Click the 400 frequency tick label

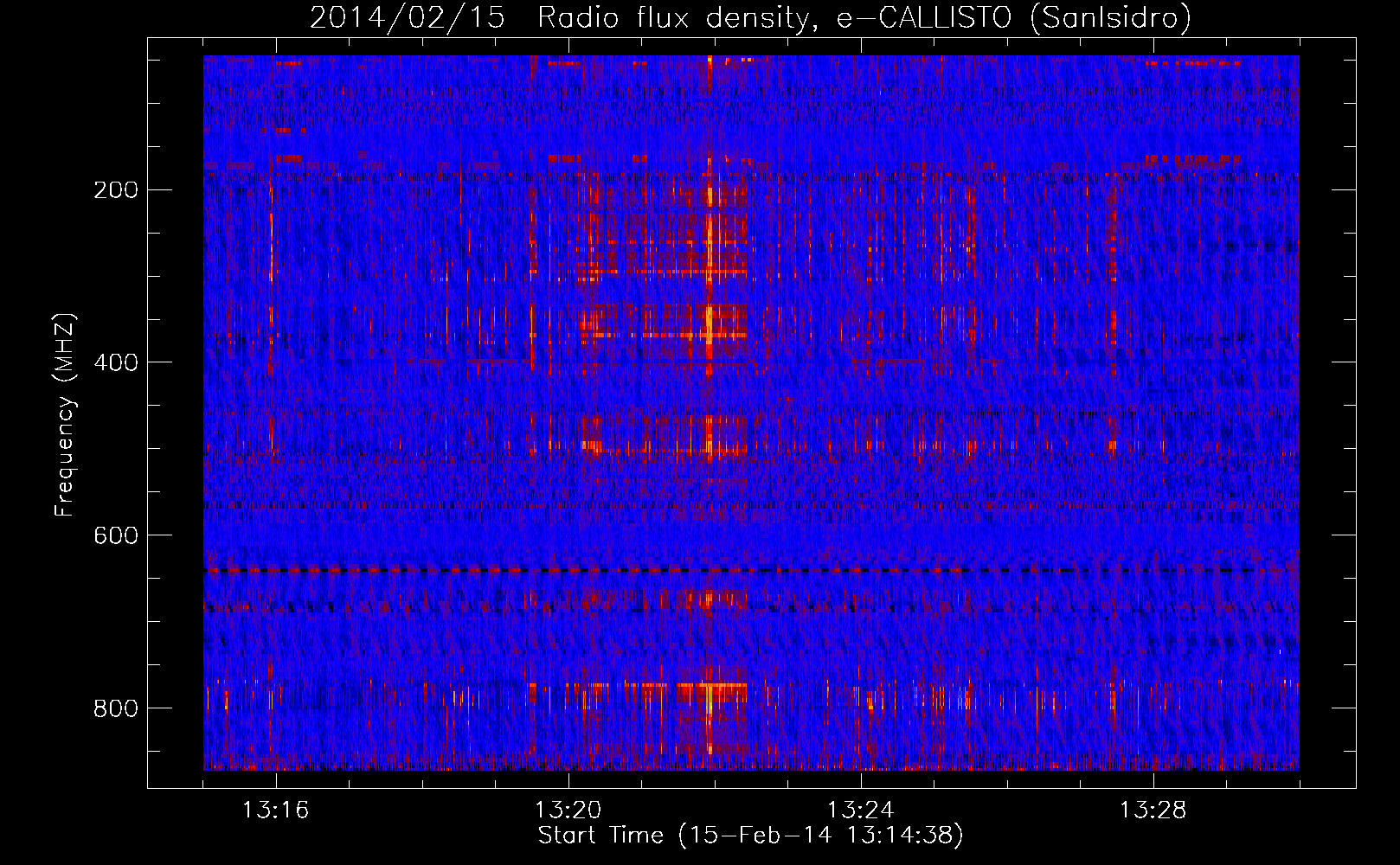115,362
